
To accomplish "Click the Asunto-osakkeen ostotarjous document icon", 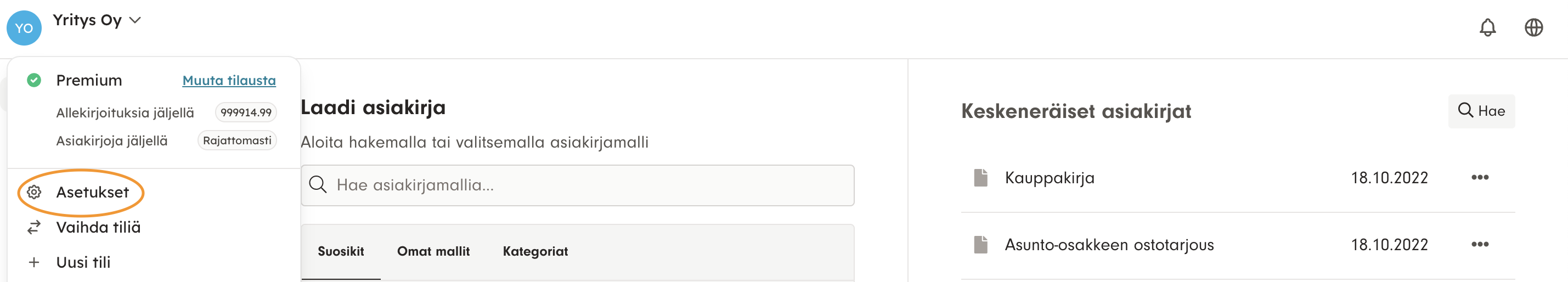I will 980,245.
